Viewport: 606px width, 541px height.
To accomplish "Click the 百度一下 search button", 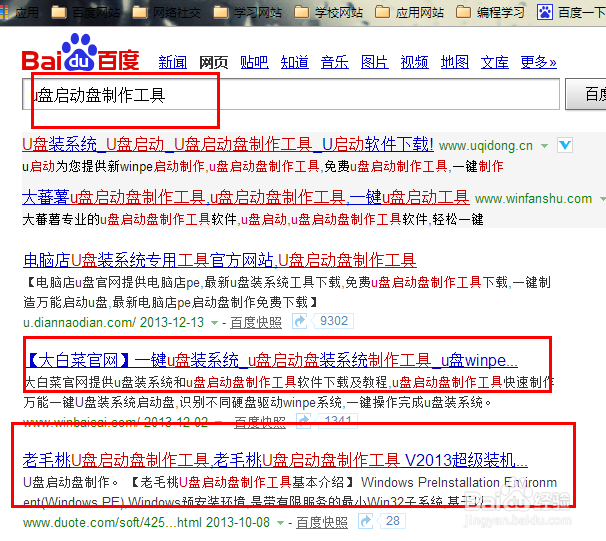I will [586, 94].
